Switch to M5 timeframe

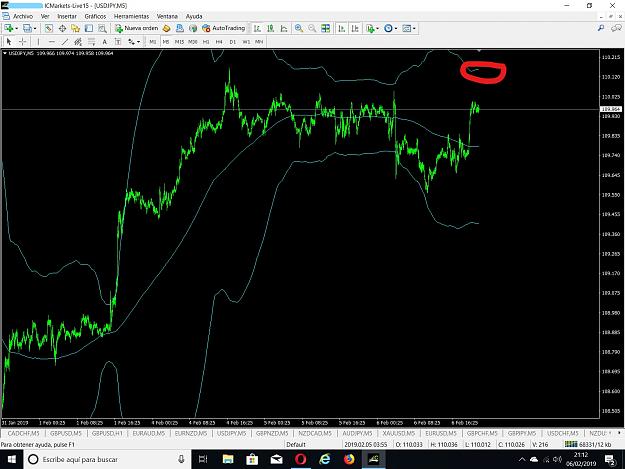tap(166, 42)
